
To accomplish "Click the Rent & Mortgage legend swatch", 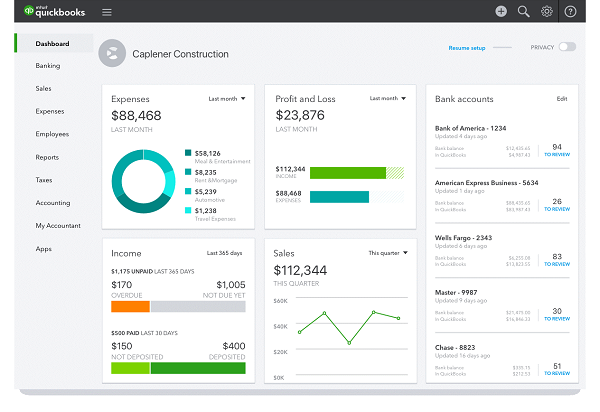I will click(x=188, y=172).
